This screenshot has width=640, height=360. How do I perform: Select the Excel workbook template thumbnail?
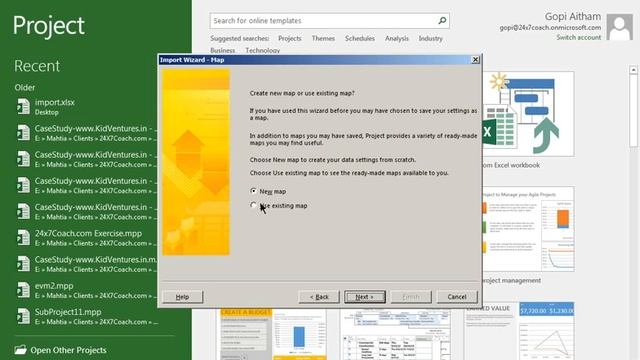point(528,114)
